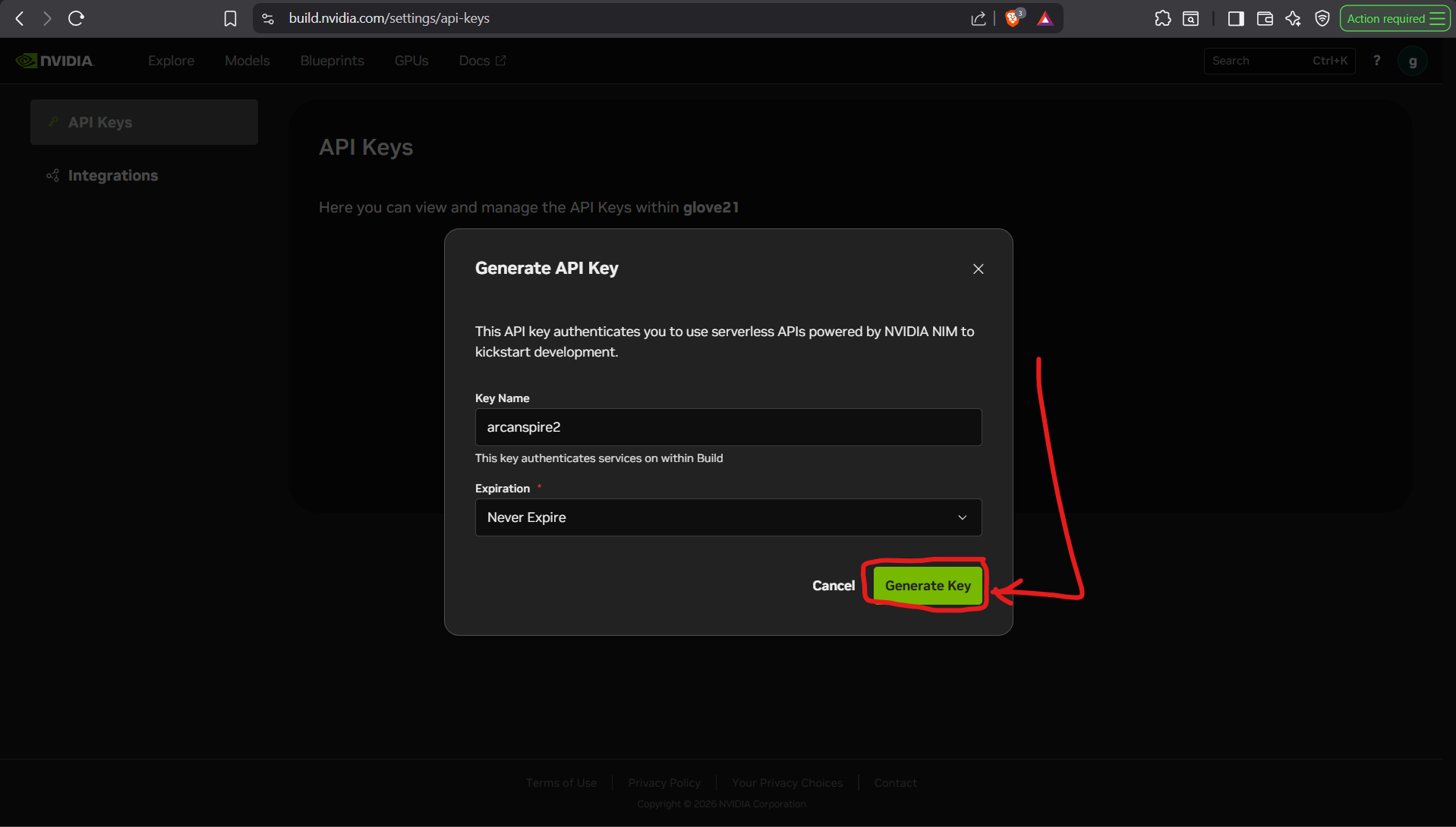
Task: Select API Keys in the sidebar
Action: pos(144,122)
